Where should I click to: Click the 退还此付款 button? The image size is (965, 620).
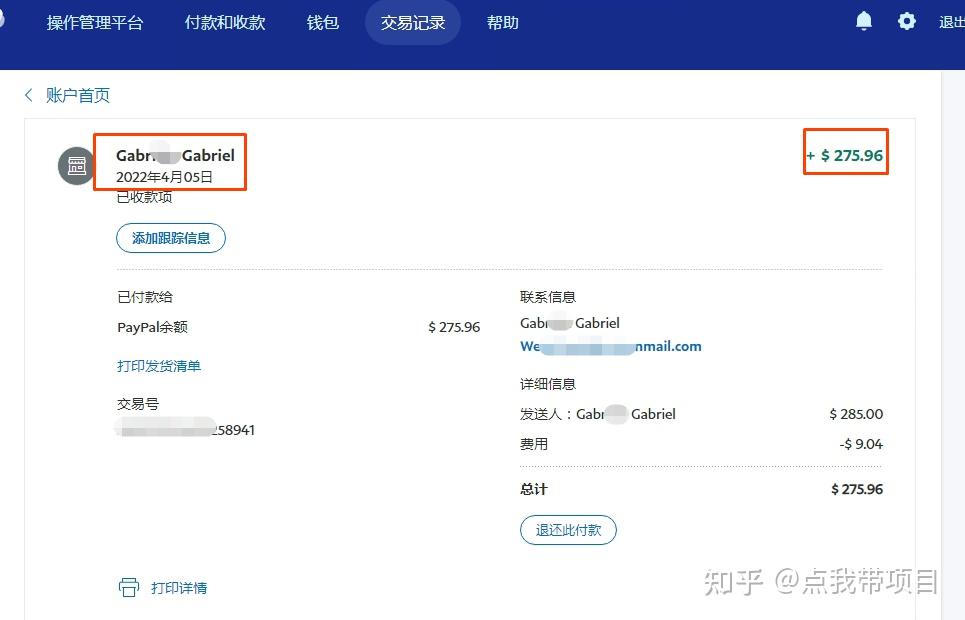click(x=568, y=530)
